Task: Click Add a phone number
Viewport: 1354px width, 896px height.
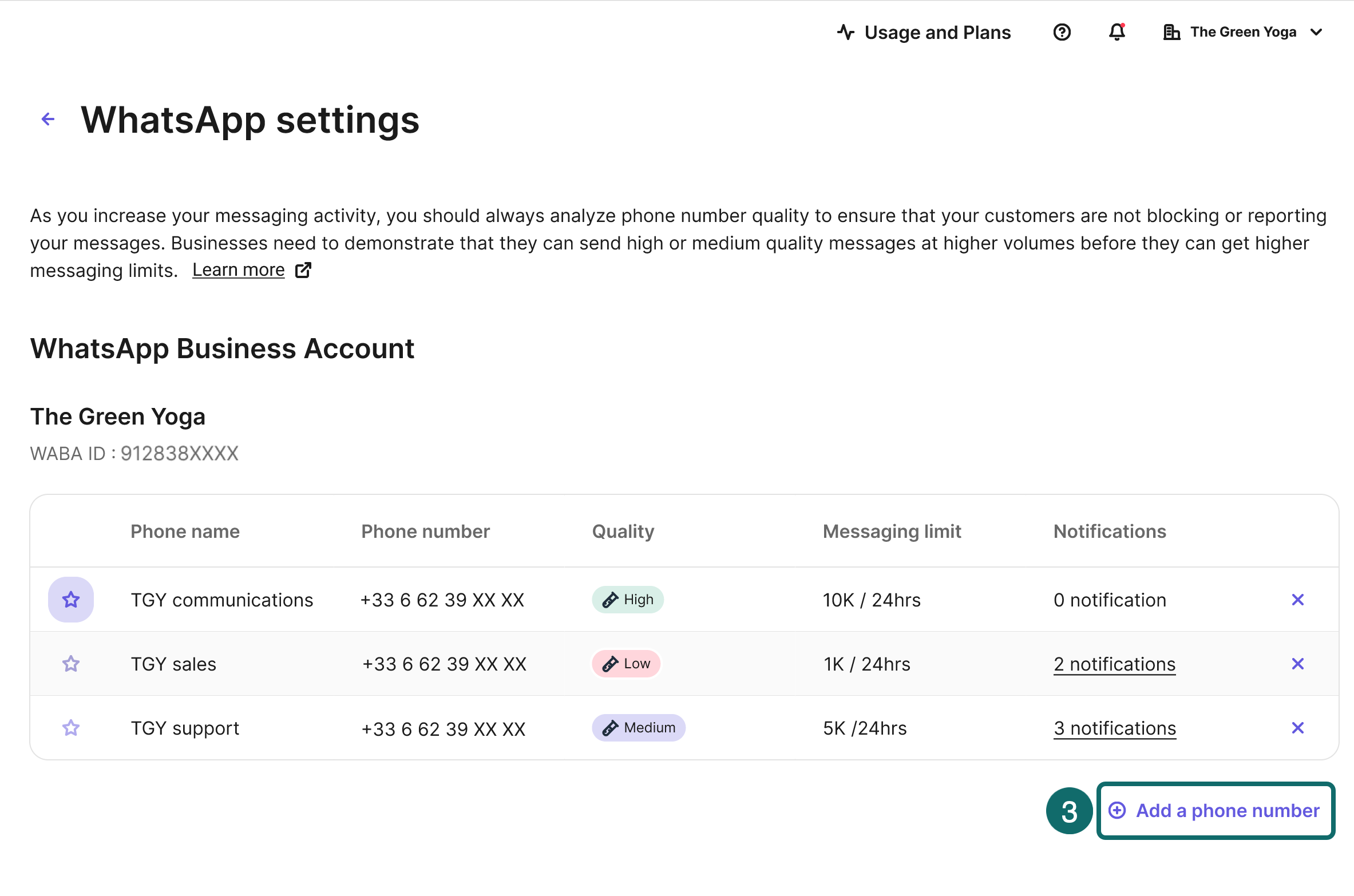Action: (x=1216, y=811)
